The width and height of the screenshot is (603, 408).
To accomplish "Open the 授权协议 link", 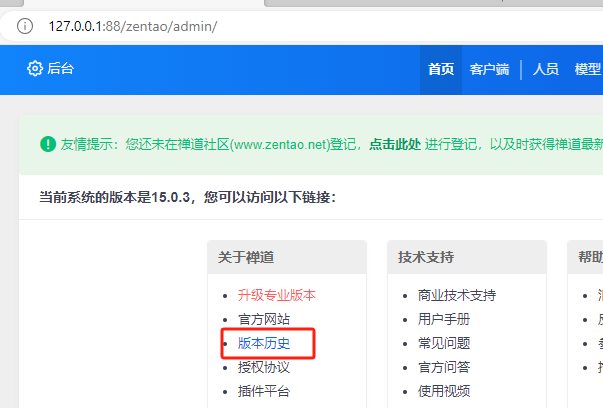I will coord(264,367).
